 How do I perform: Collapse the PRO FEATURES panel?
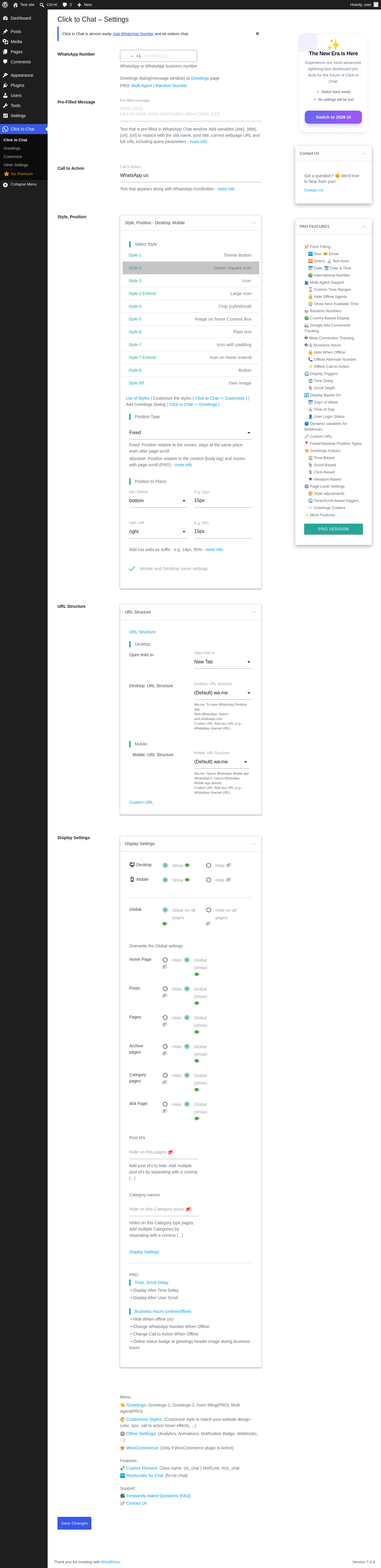[333, 226]
